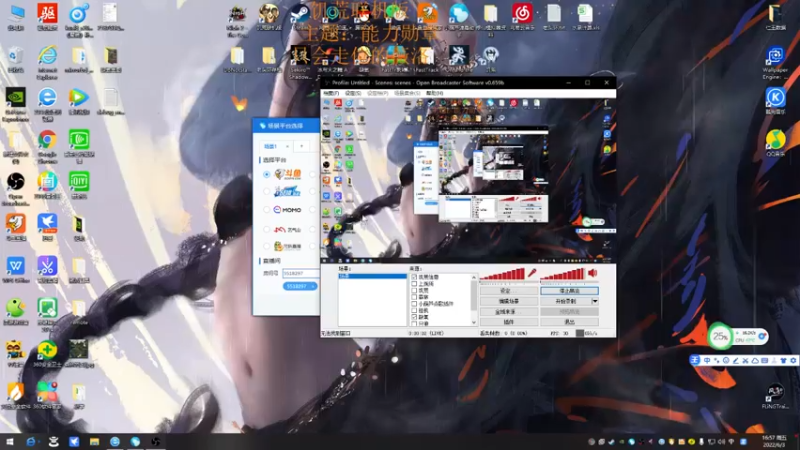Select the highlighted scene in OBS scenes list

click(x=372, y=276)
